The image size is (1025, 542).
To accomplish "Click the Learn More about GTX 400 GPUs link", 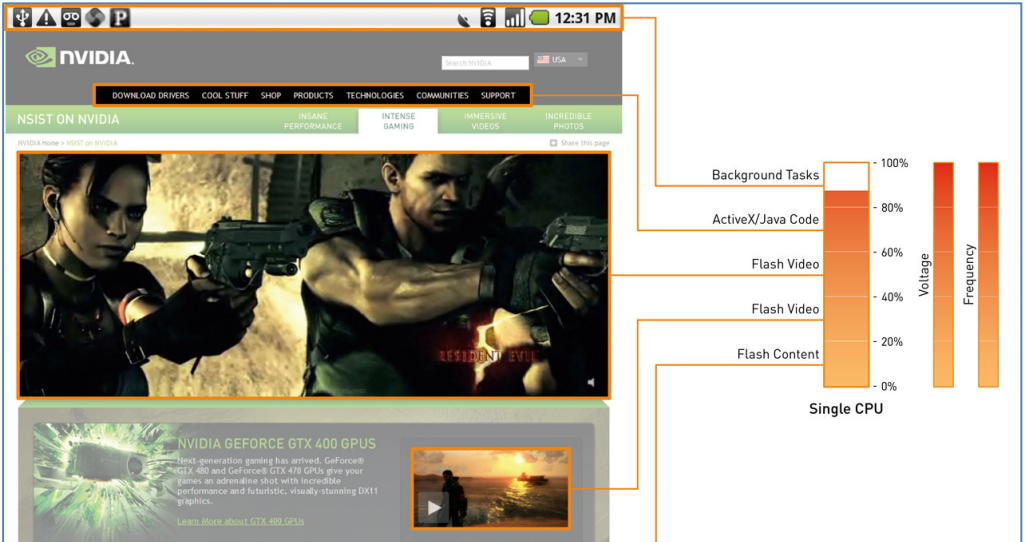I will [241, 521].
